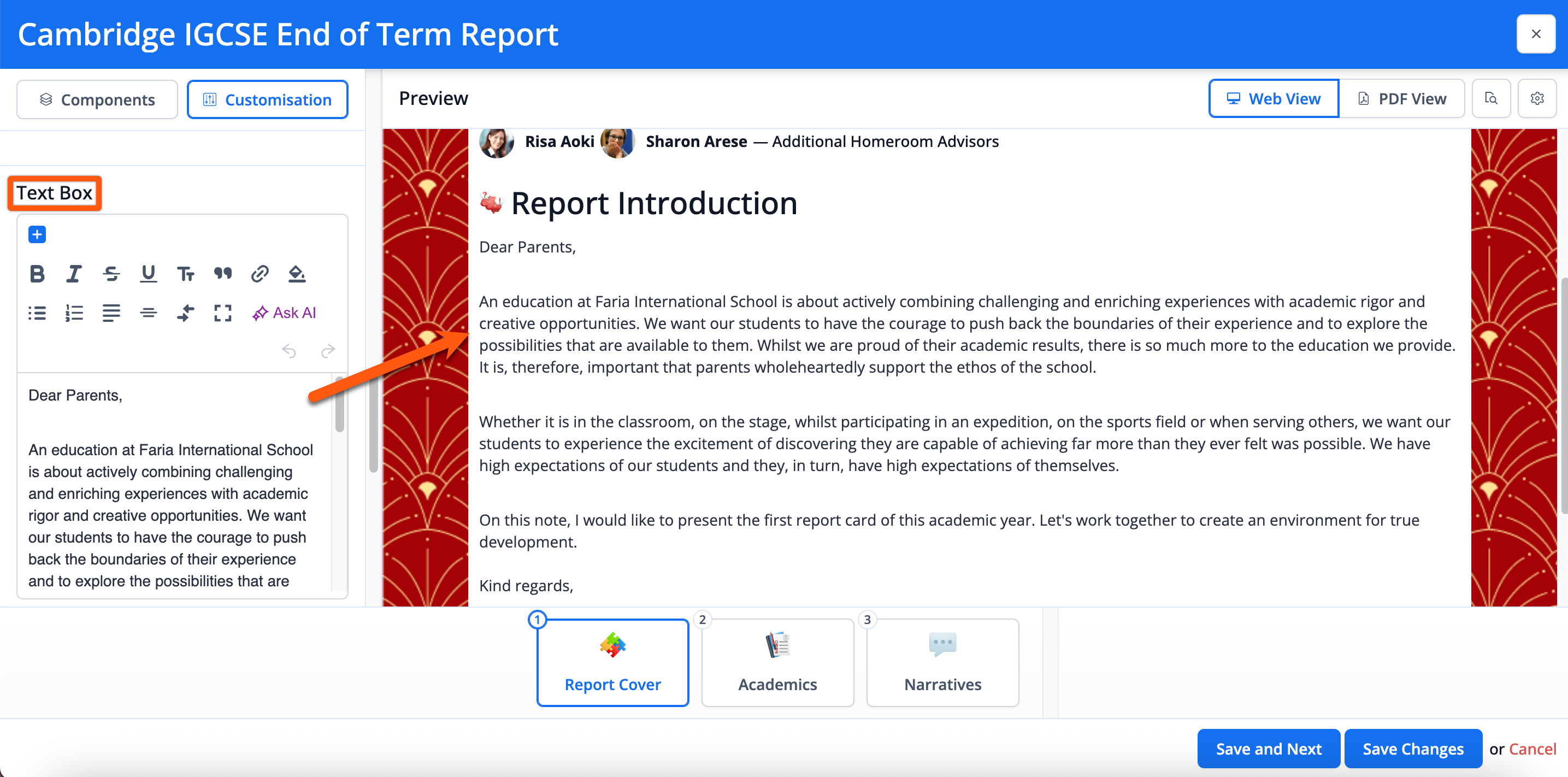Insert a blockquote
Image resolution: width=1568 pixels, height=777 pixels.
pyautogui.click(x=223, y=274)
